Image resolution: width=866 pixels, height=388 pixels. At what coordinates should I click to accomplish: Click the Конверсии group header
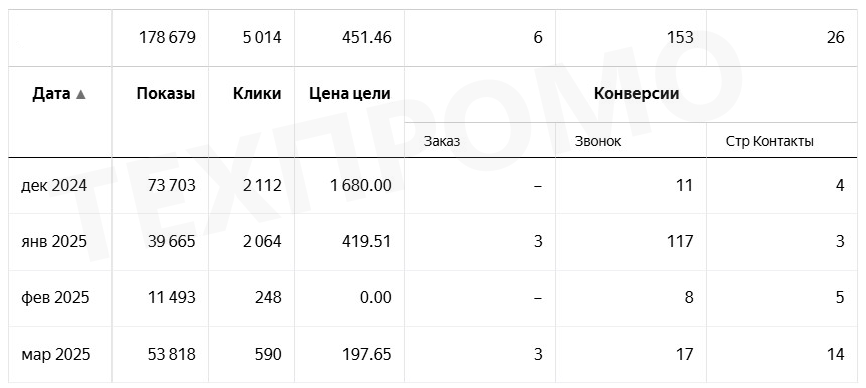(x=636, y=94)
